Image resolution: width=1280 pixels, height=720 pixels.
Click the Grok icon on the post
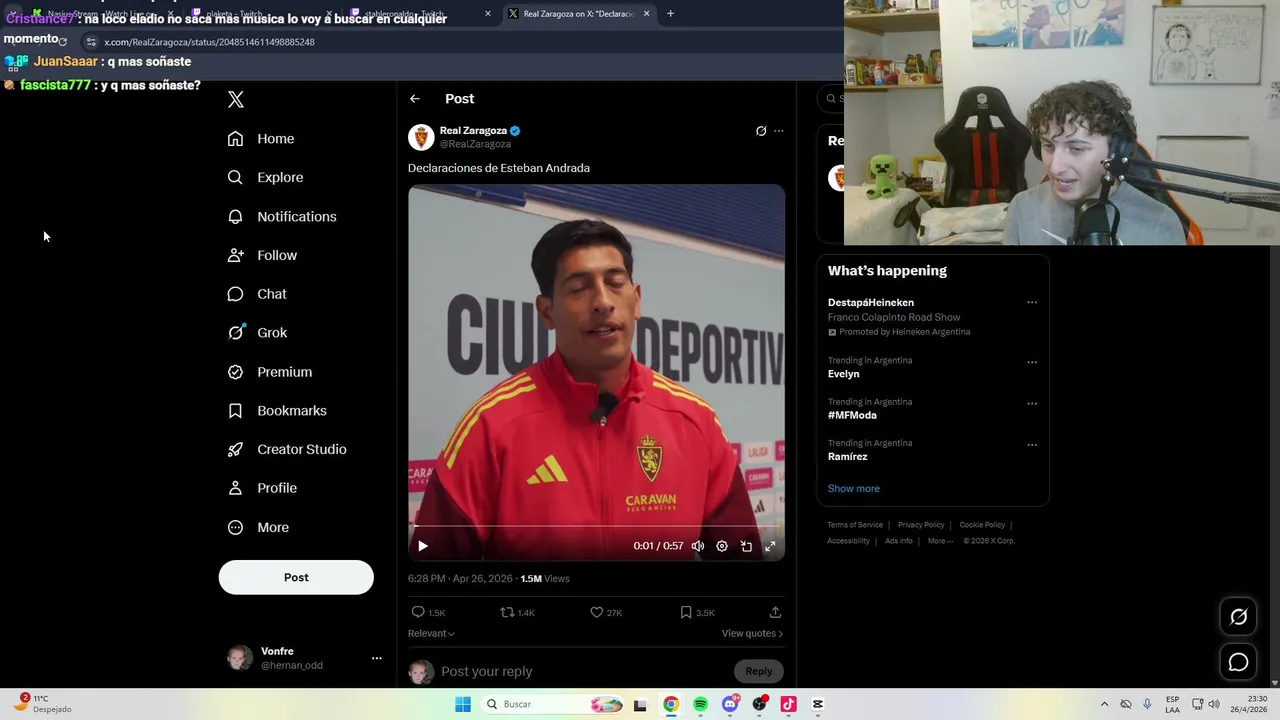pyautogui.click(x=761, y=131)
